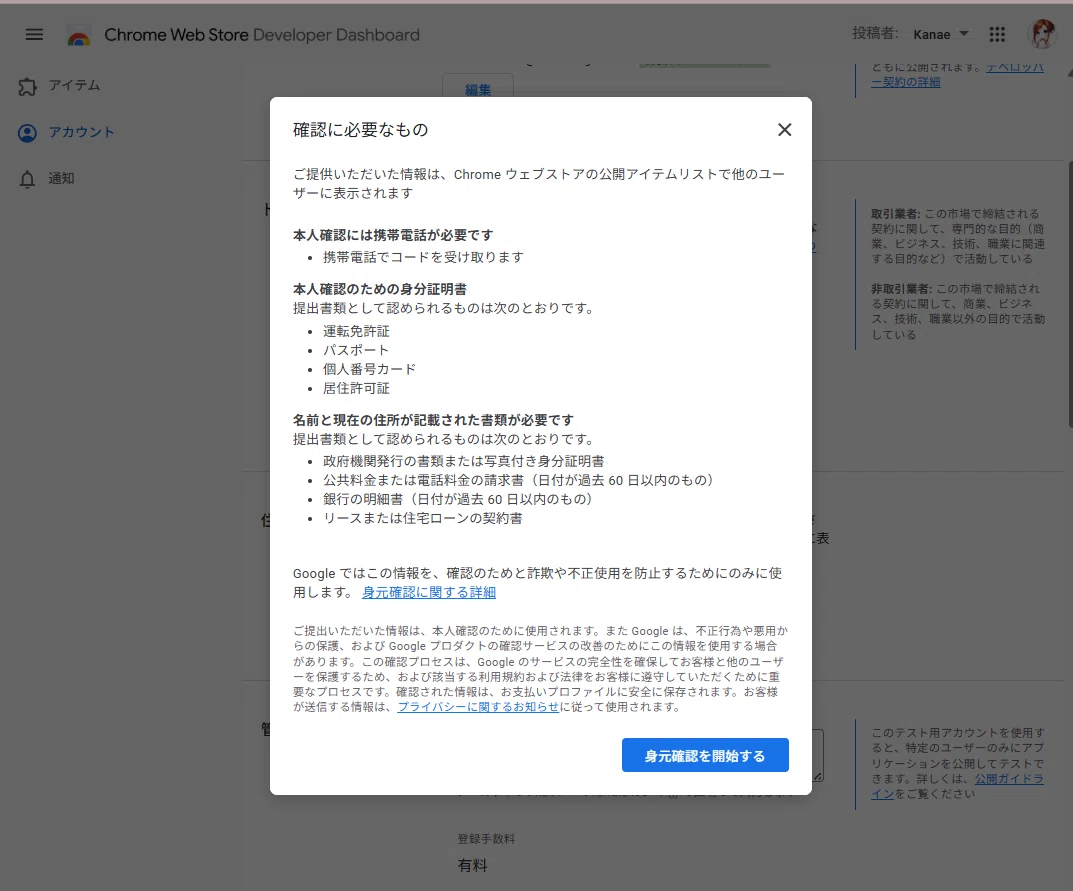Open the Google apps grid icon
Image resolution: width=1073 pixels, height=891 pixels.
coord(997,34)
